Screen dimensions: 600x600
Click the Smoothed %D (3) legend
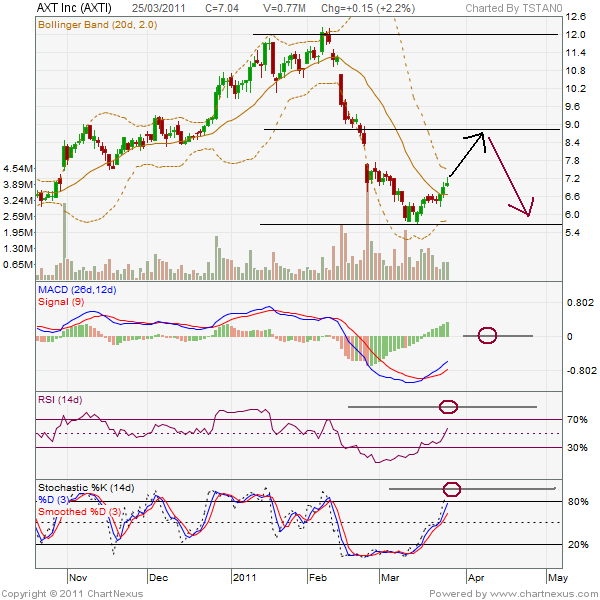click(79, 512)
